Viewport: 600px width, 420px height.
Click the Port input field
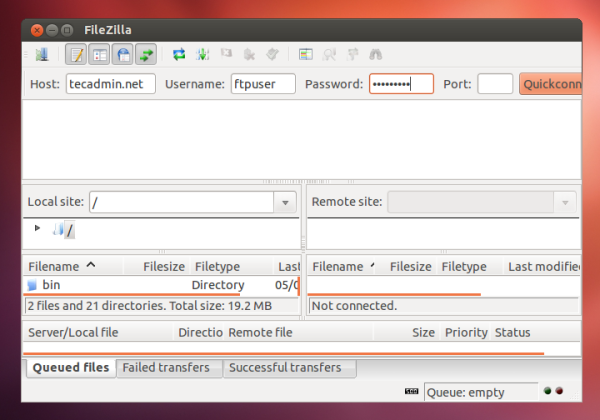click(495, 84)
